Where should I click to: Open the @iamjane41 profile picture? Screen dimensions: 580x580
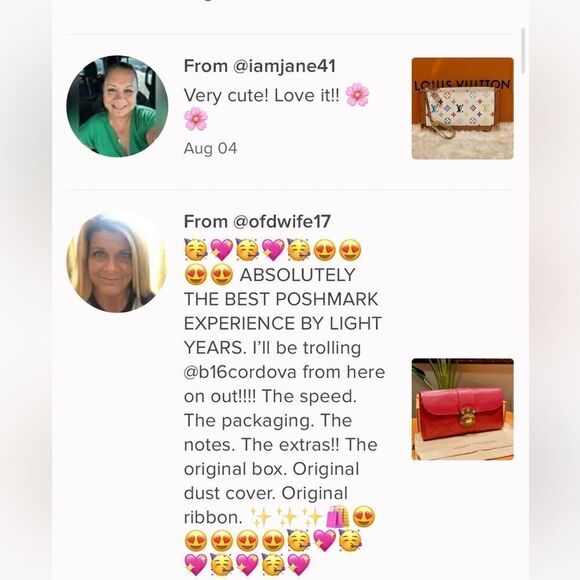(117, 106)
